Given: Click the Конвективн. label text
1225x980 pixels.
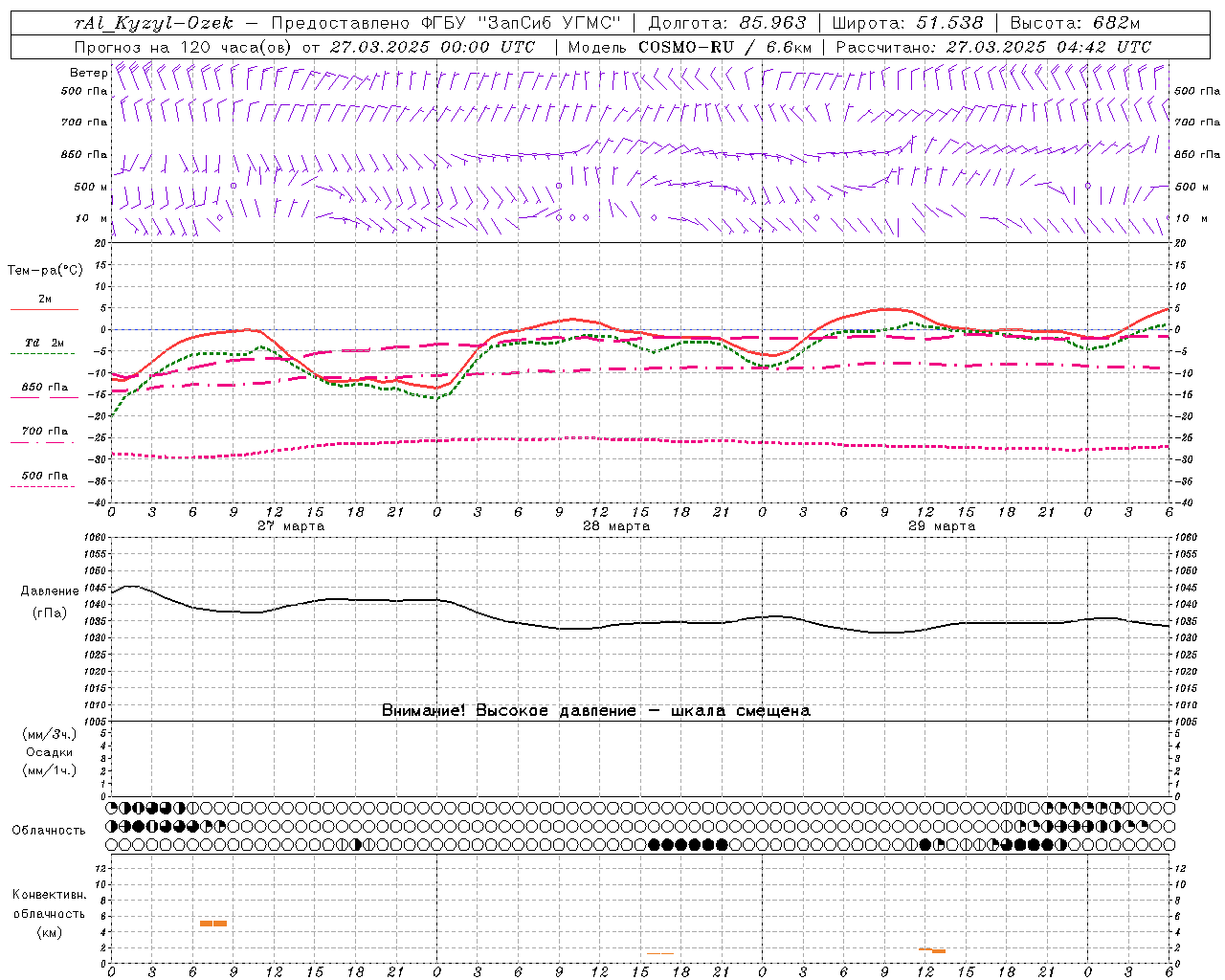Looking at the screenshot, I should click(x=50, y=895).
